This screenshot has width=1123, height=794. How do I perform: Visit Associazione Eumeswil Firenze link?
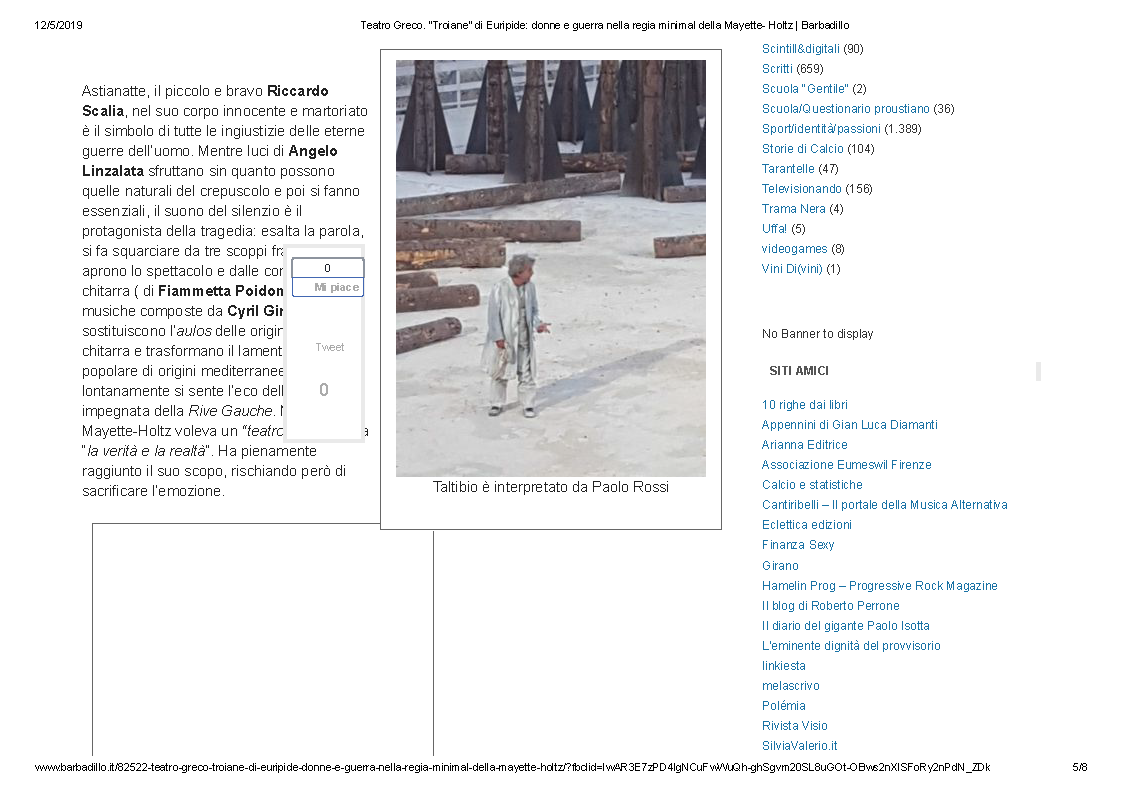coord(847,465)
